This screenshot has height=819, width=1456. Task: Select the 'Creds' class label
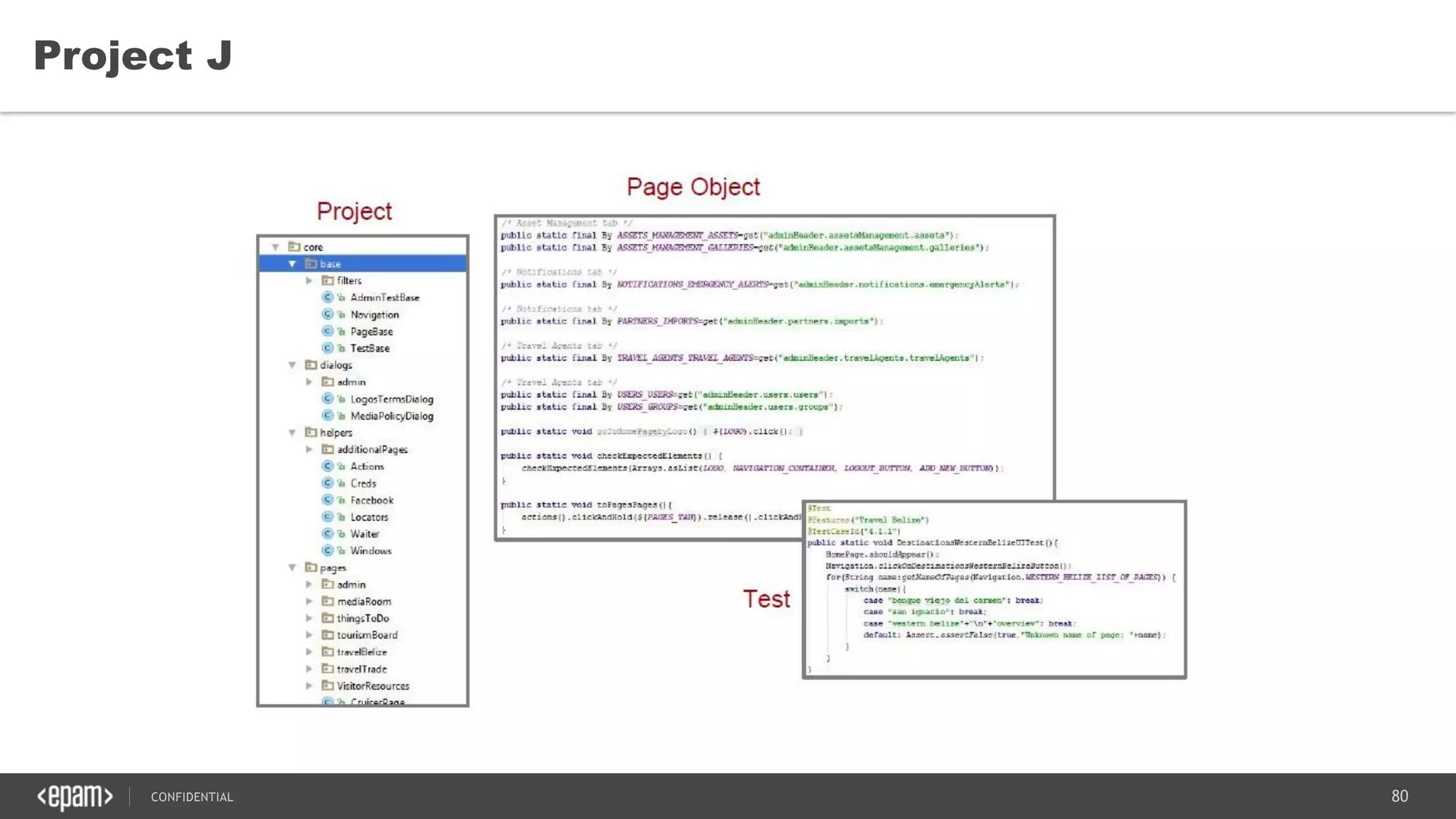(363, 483)
